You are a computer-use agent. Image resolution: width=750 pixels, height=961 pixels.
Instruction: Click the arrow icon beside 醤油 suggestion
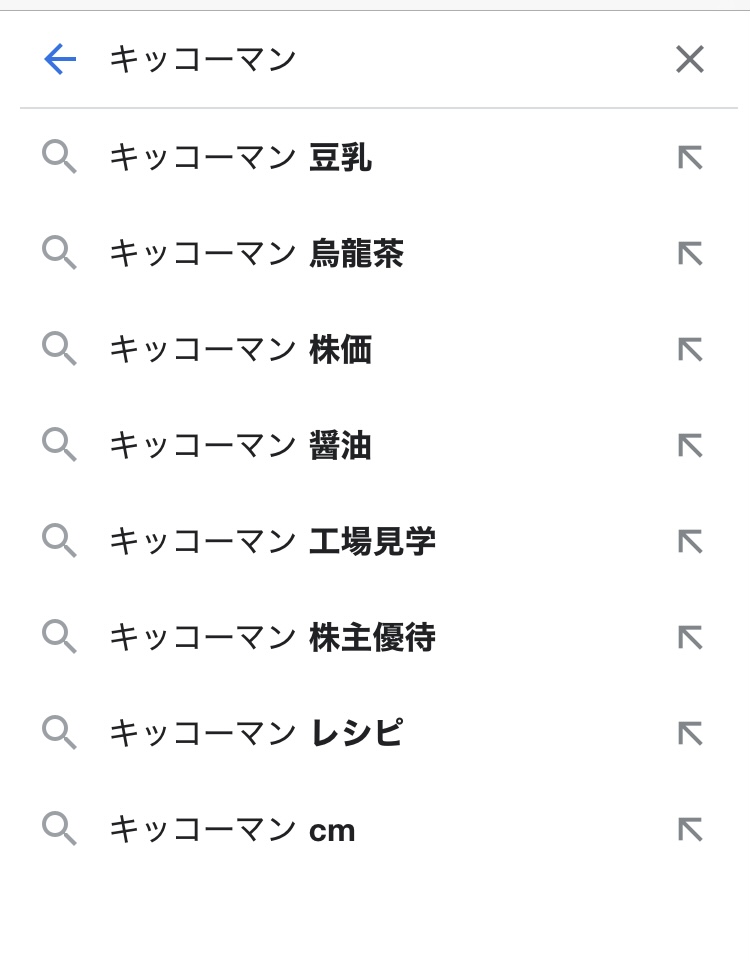pyautogui.click(x=690, y=446)
